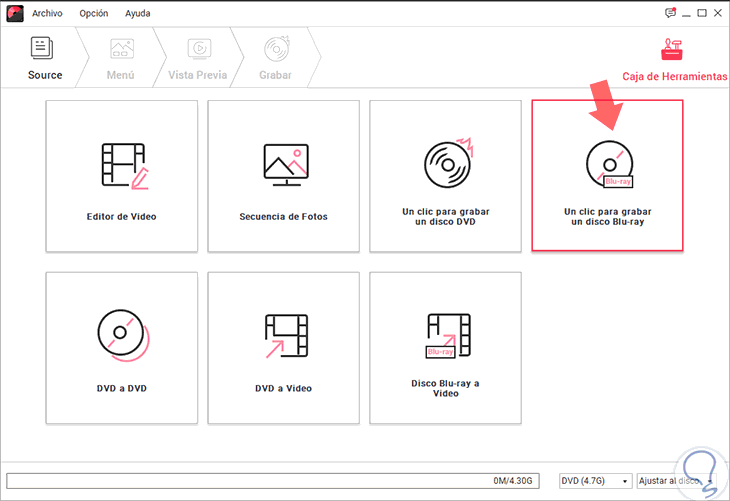Open the DVD a DVD copy tool

click(x=122, y=348)
